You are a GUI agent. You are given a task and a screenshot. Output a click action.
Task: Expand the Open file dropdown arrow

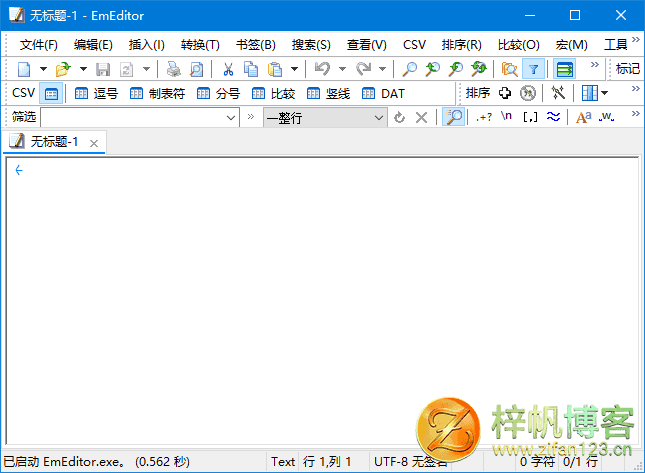(x=83, y=69)
